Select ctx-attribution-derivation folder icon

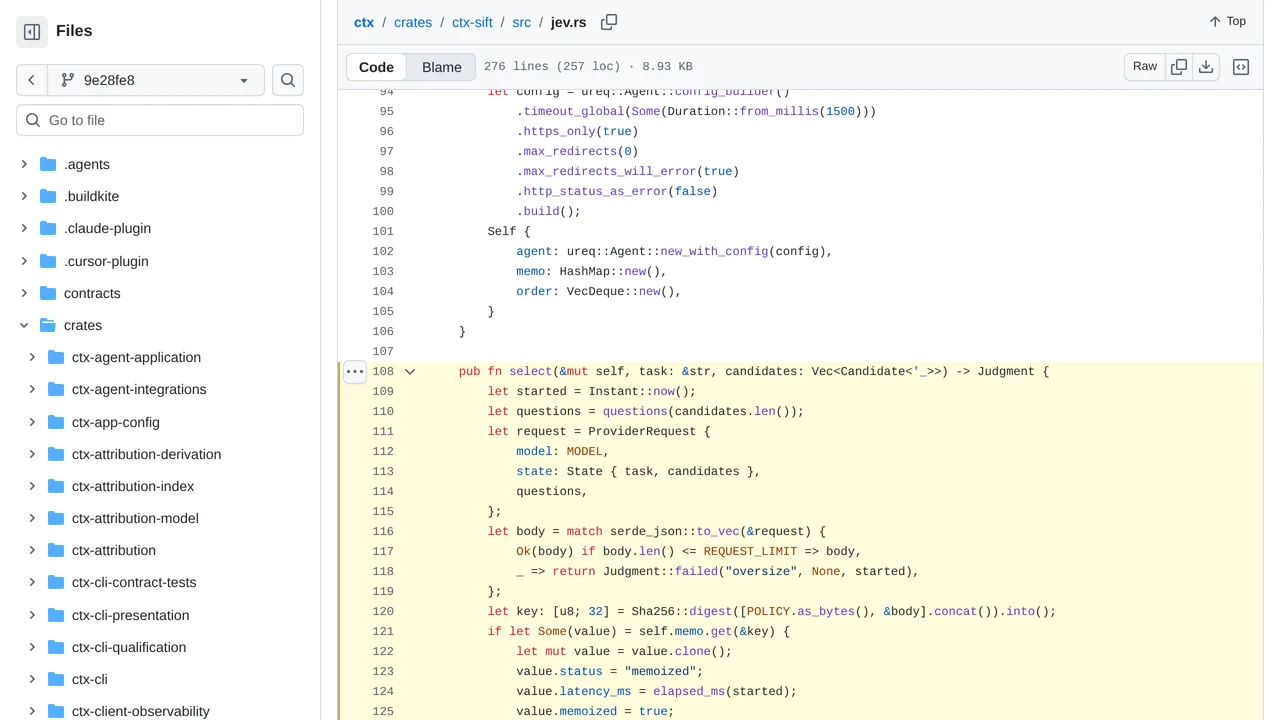click(x=56, y=454)
